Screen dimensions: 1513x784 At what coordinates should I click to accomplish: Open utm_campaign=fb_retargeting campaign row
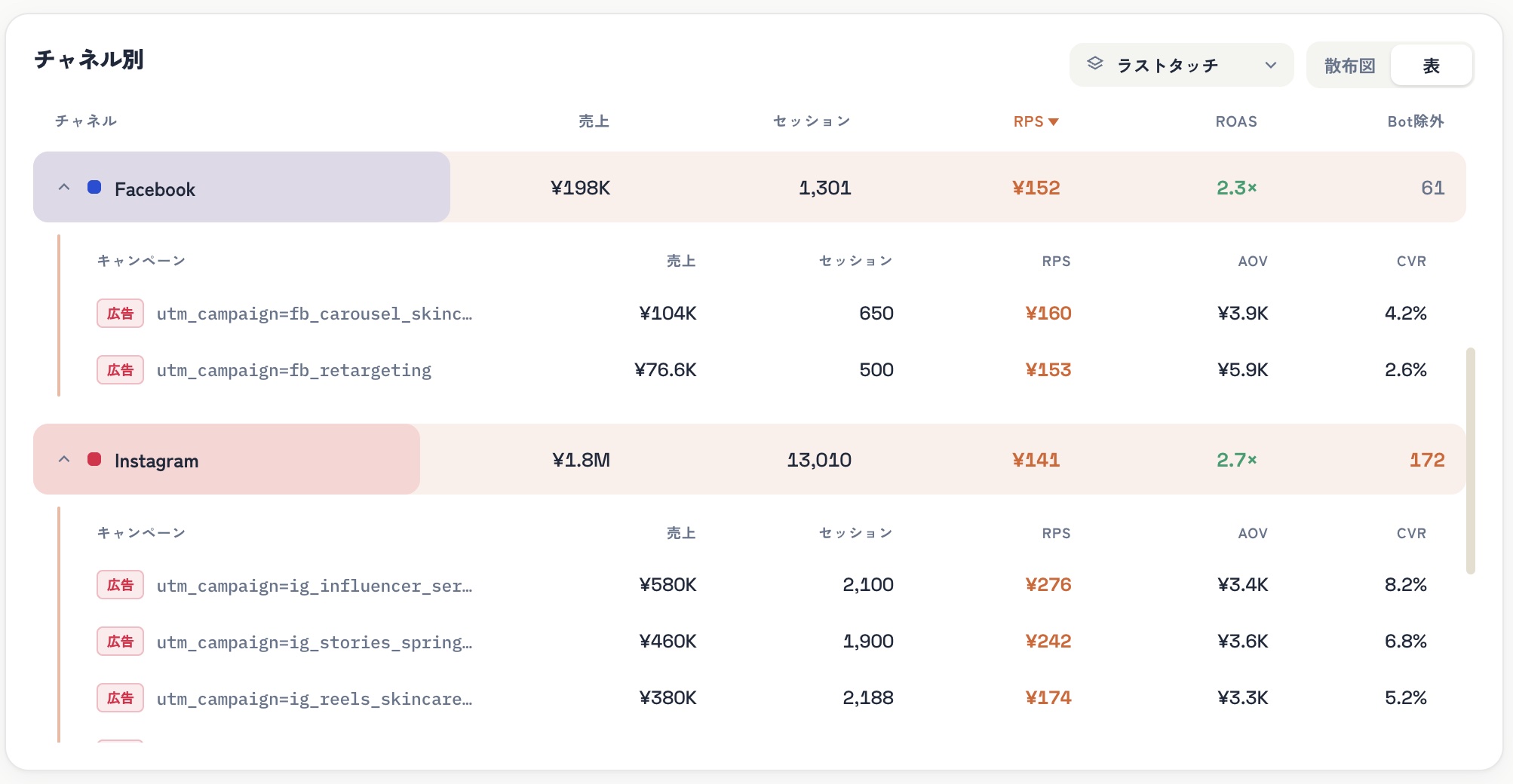click(x=294, y=370)
